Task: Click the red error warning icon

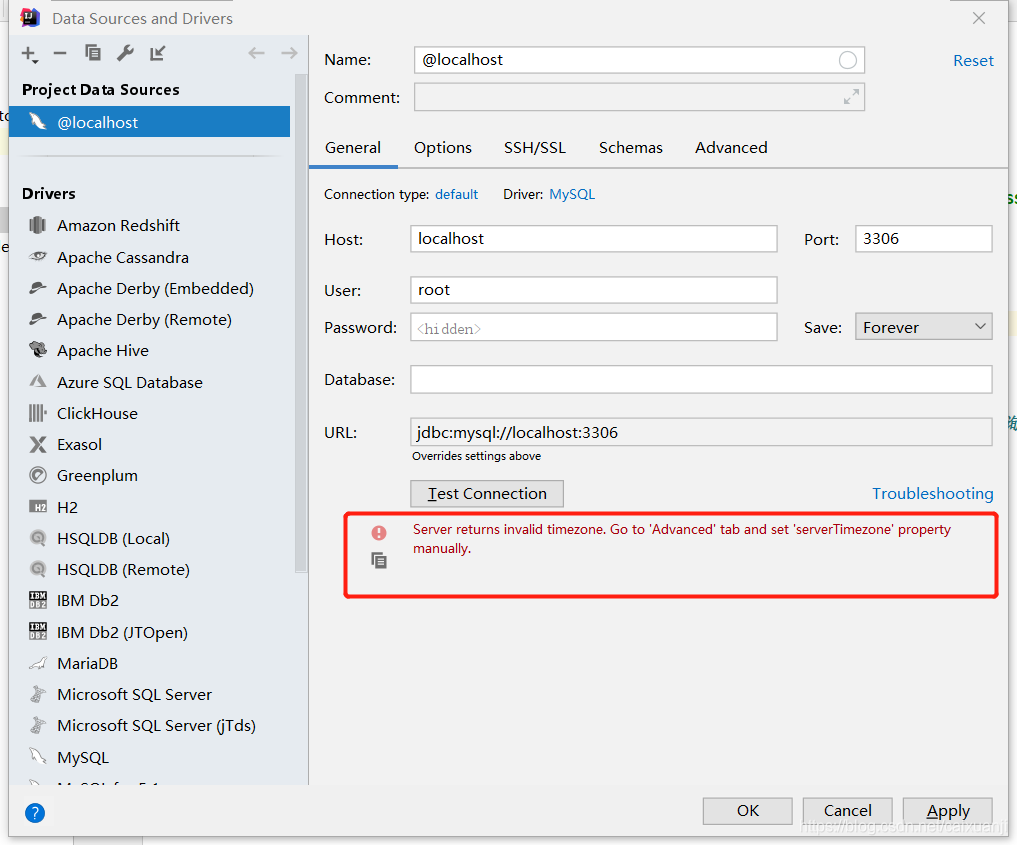Action: (379, 532)
